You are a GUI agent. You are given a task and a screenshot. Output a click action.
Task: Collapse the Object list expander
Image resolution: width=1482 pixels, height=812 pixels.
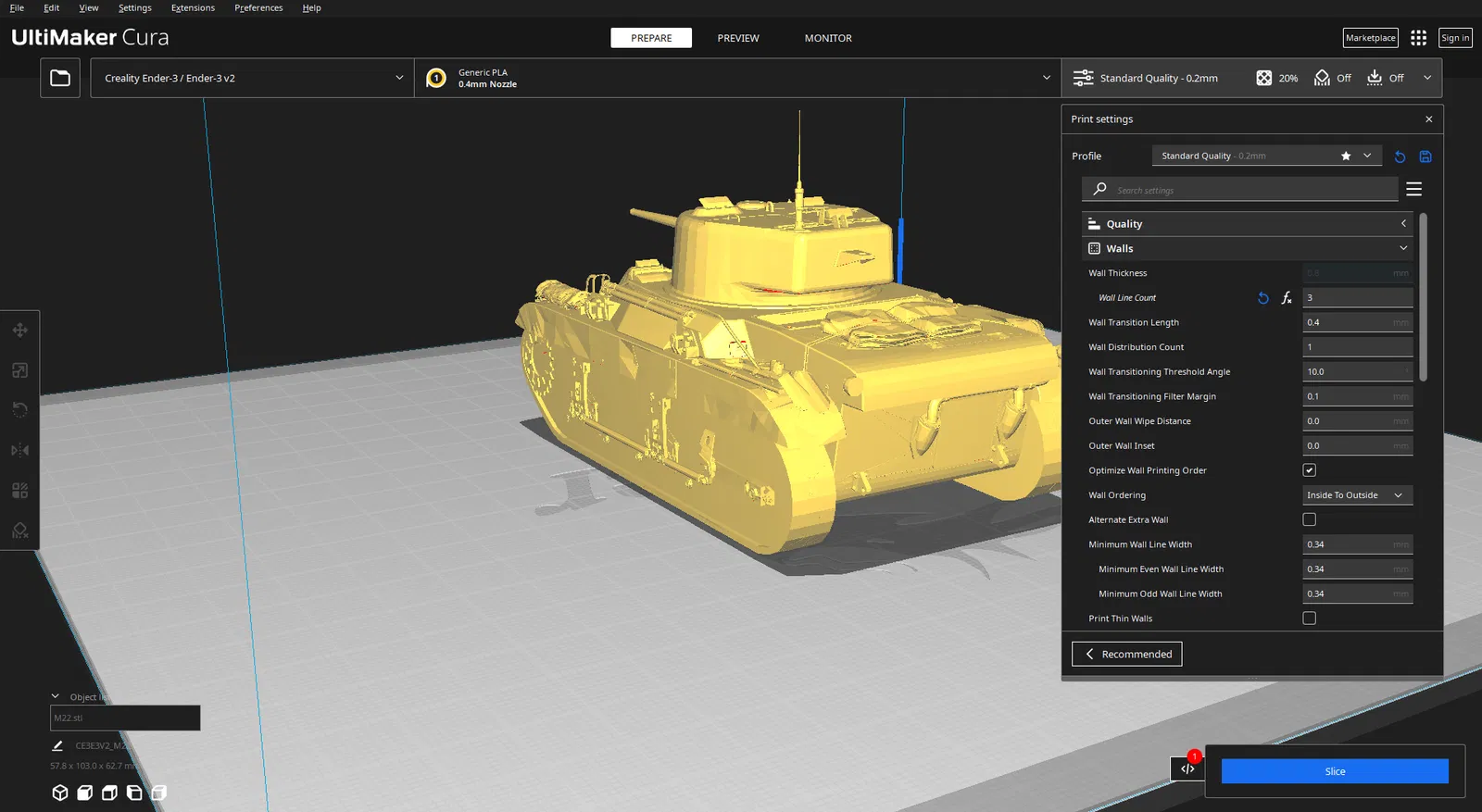(56, 696)
